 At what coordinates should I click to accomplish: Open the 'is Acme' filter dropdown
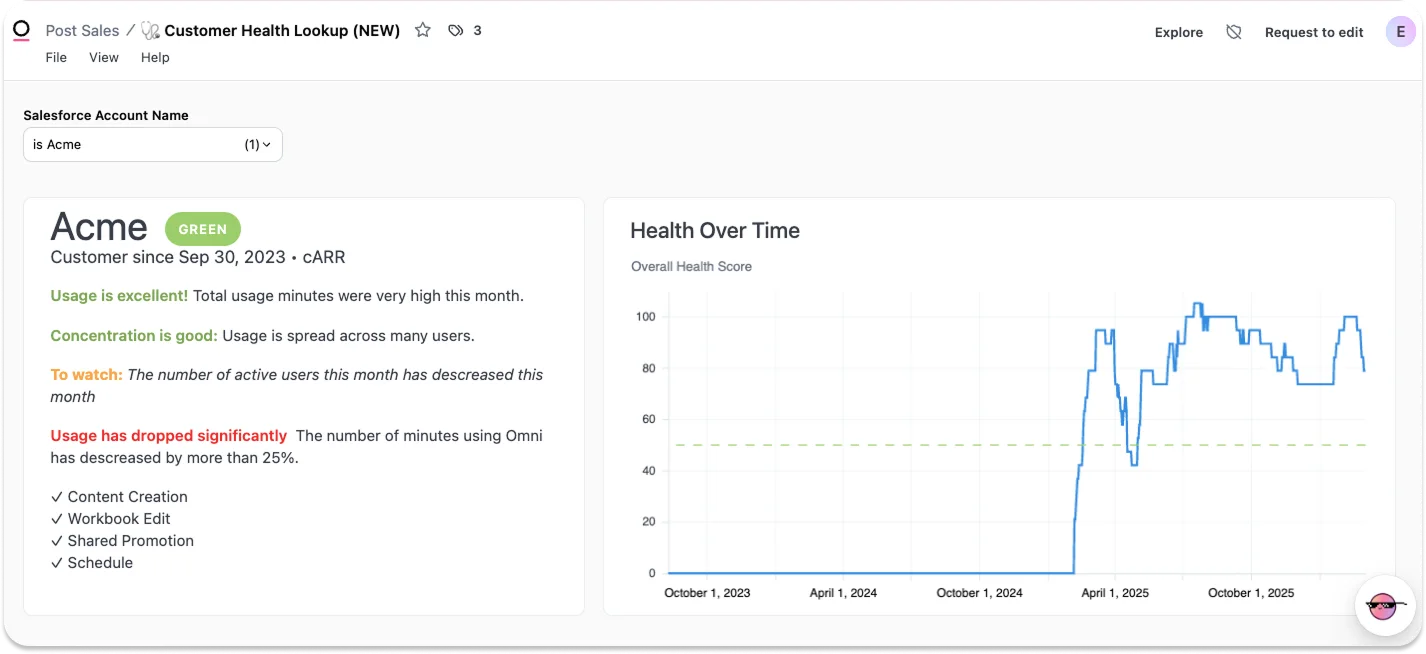[x=153, y=145]
